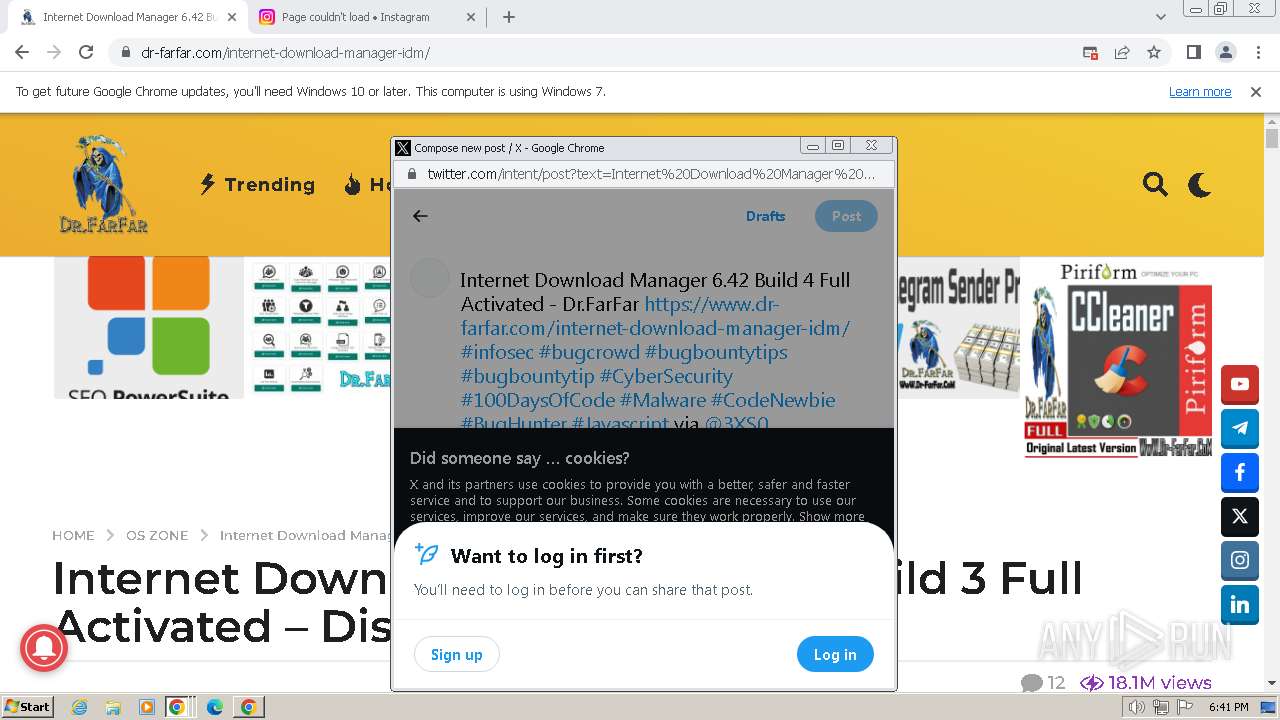Open the Chrome profile avatar
1280x720 pixels.
(1225, 52)
